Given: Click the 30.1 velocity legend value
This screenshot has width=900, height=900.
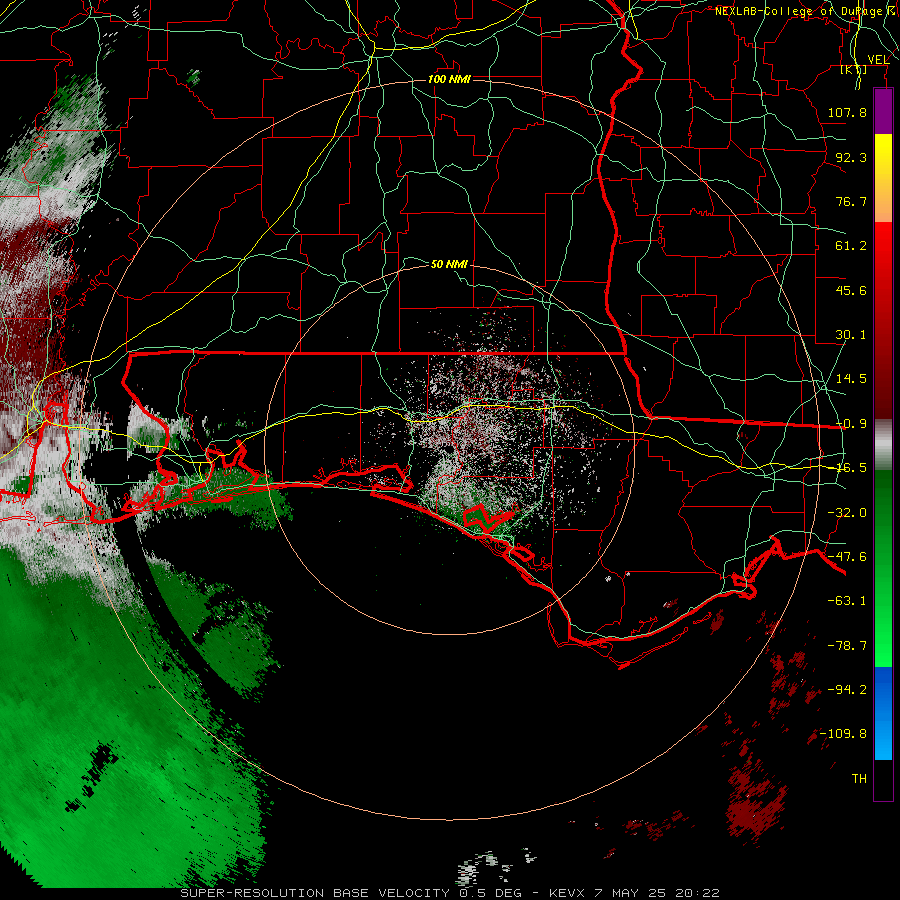Looking at the screenshot, I should click(x=851, y=335).
